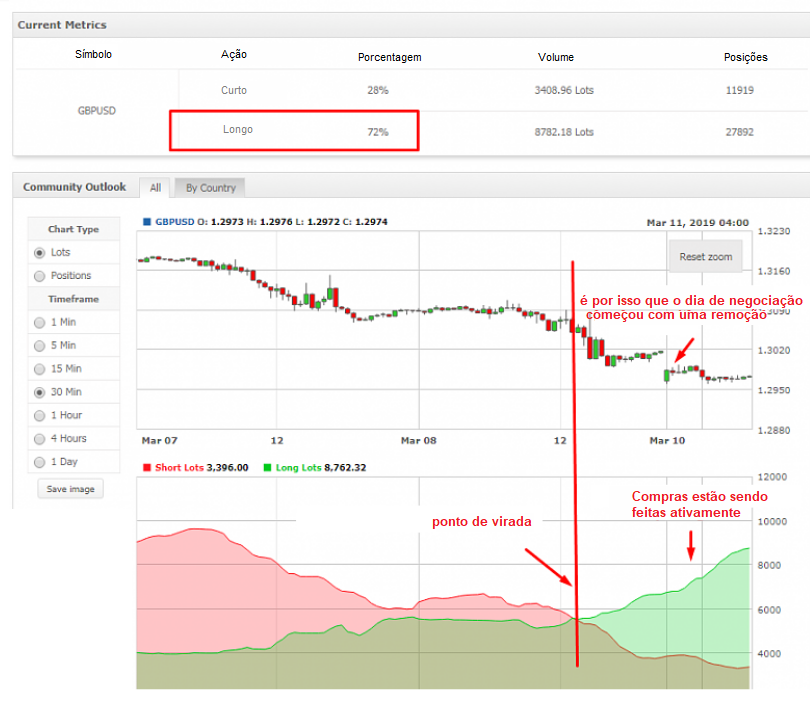Switch timeframe to 15 Min
The image size is (810, 724).
click(x=40, y=369)
